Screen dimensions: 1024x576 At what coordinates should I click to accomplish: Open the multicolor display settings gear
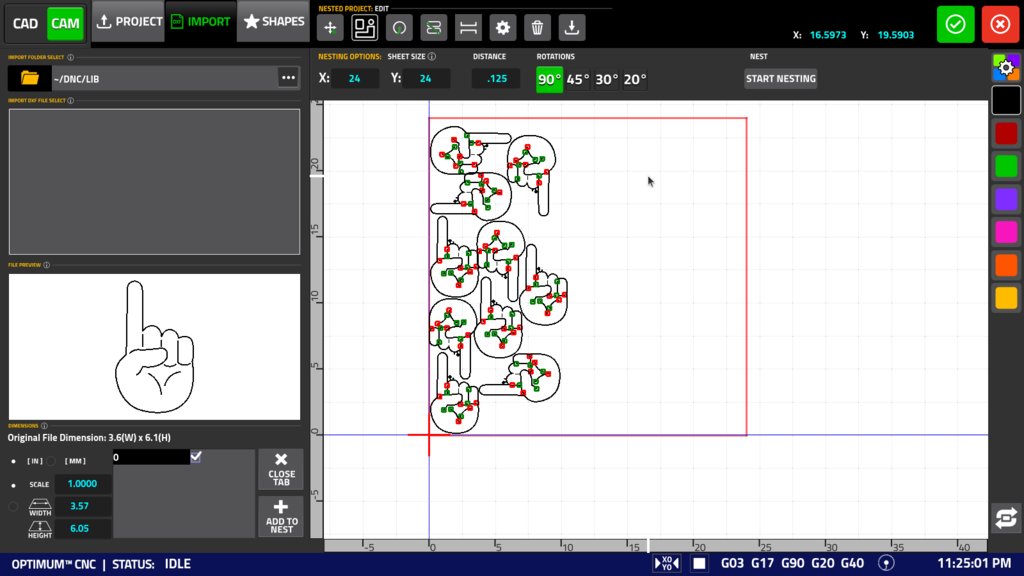(x=1006, y=67)
